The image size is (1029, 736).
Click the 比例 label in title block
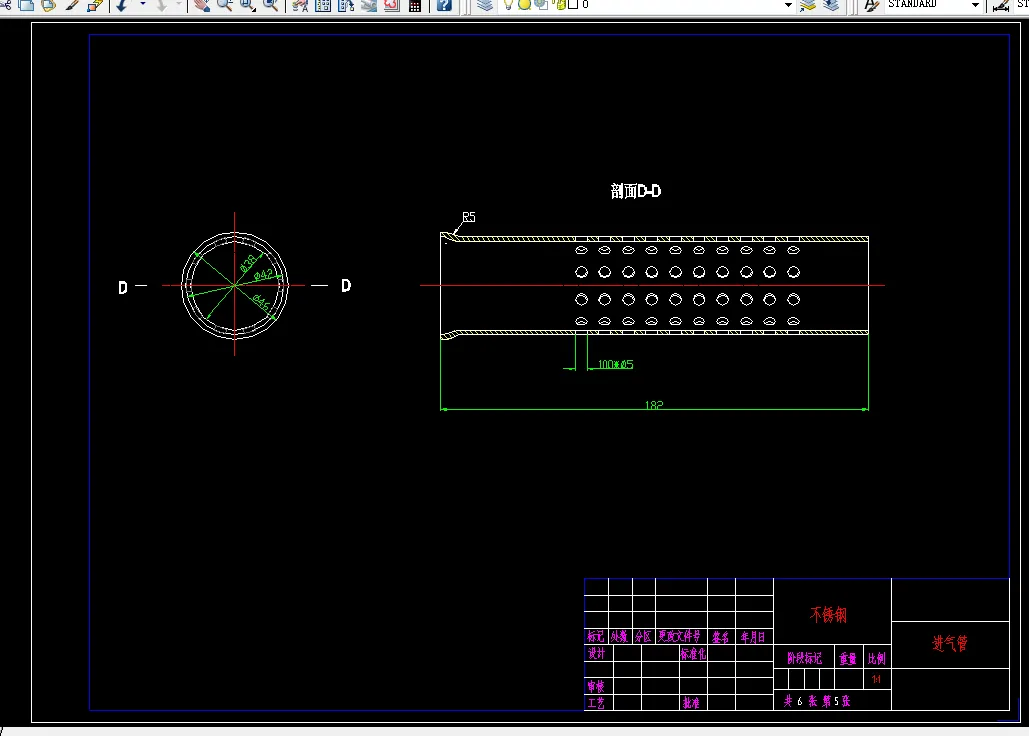coord(877,659)
